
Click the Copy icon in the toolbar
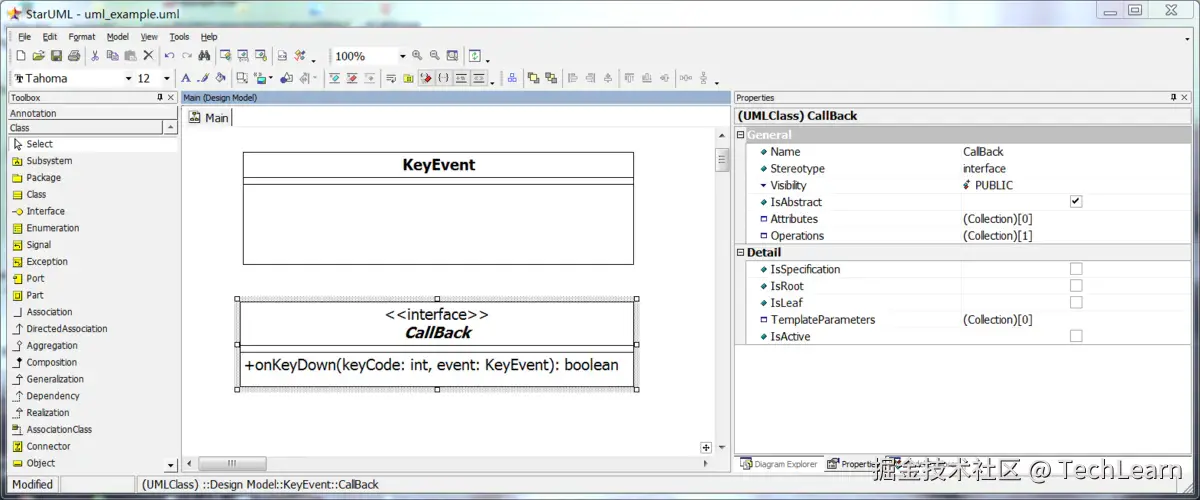pyautogui.click(x=112, y=56)
